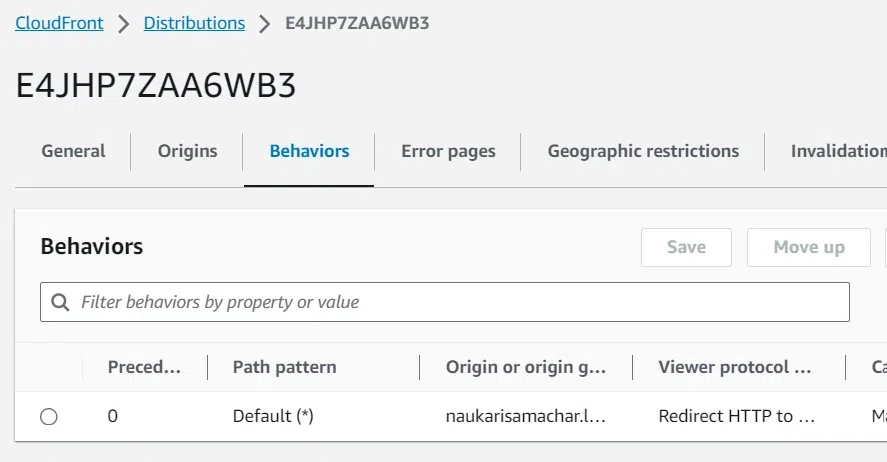Select the Default (*) behavior radio button
Viewport: 887px width, 462px height.
pos(49,417)
